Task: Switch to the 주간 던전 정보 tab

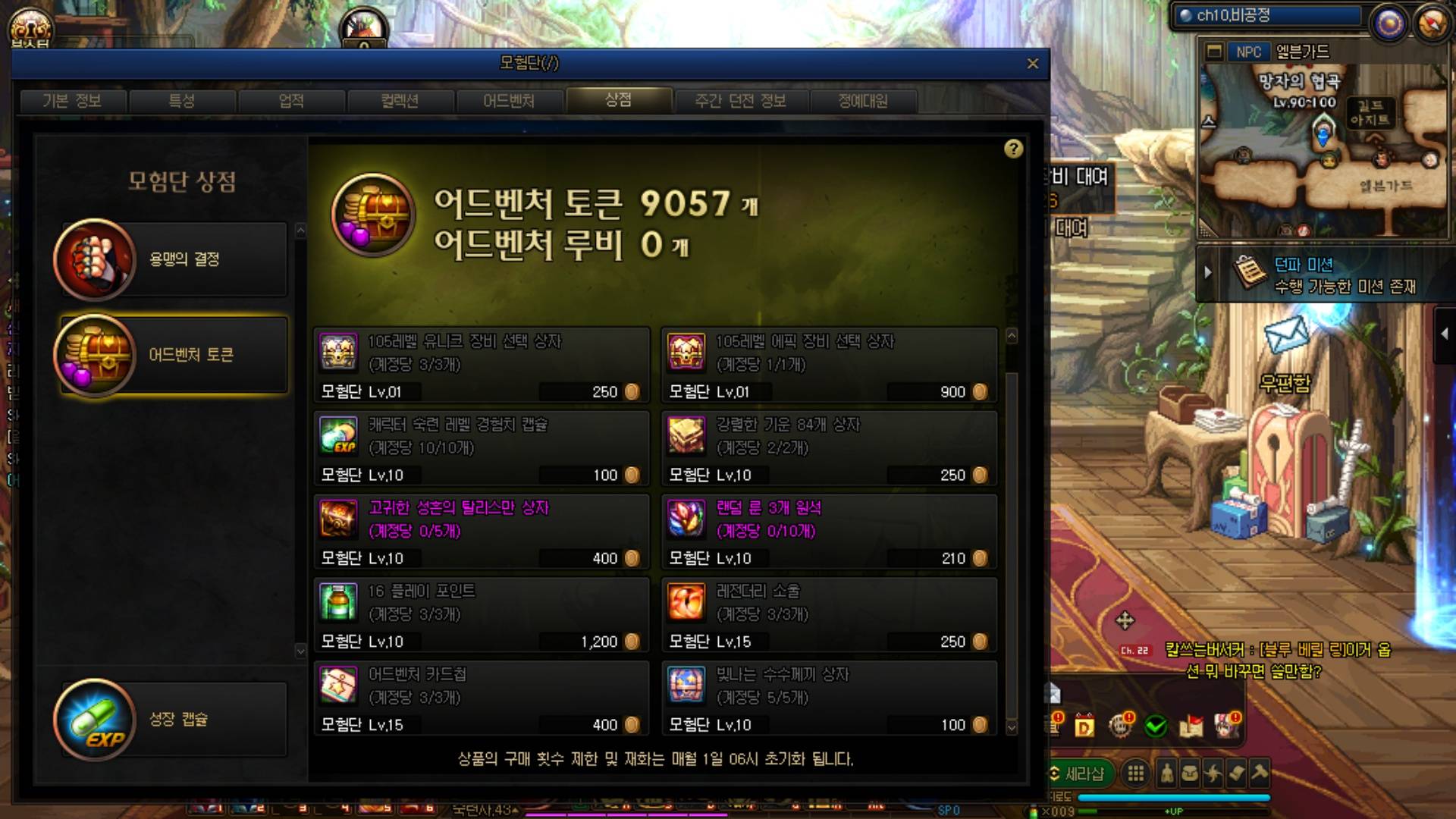Action: (740, 101)
